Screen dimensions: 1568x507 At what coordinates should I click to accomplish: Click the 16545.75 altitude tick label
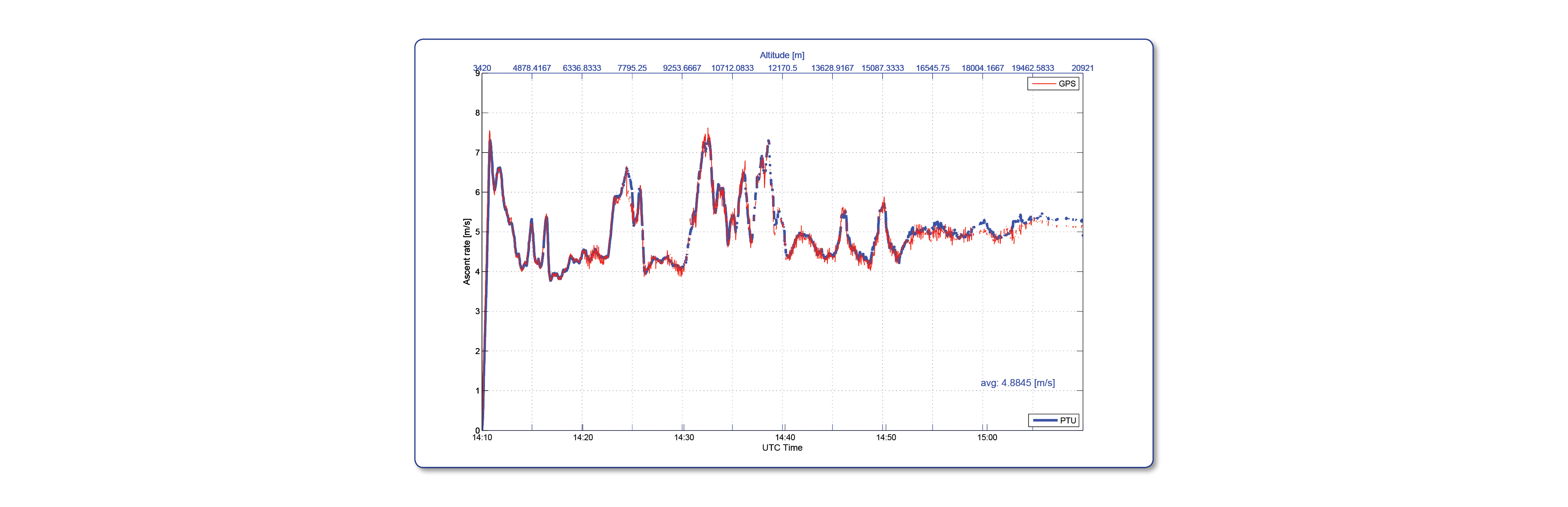(x=933, y=68)
